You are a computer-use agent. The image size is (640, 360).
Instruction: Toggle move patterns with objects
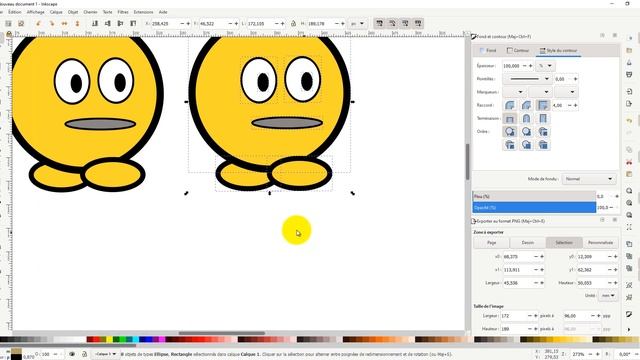coord(418,23)
